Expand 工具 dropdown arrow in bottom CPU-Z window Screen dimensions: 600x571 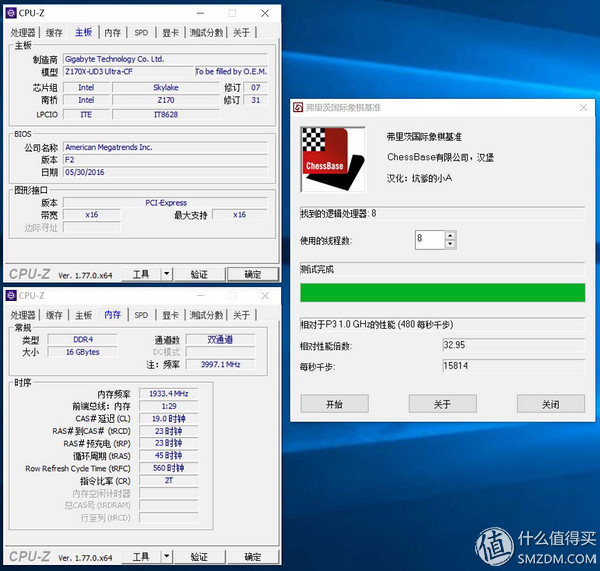[x=166, y=557]
